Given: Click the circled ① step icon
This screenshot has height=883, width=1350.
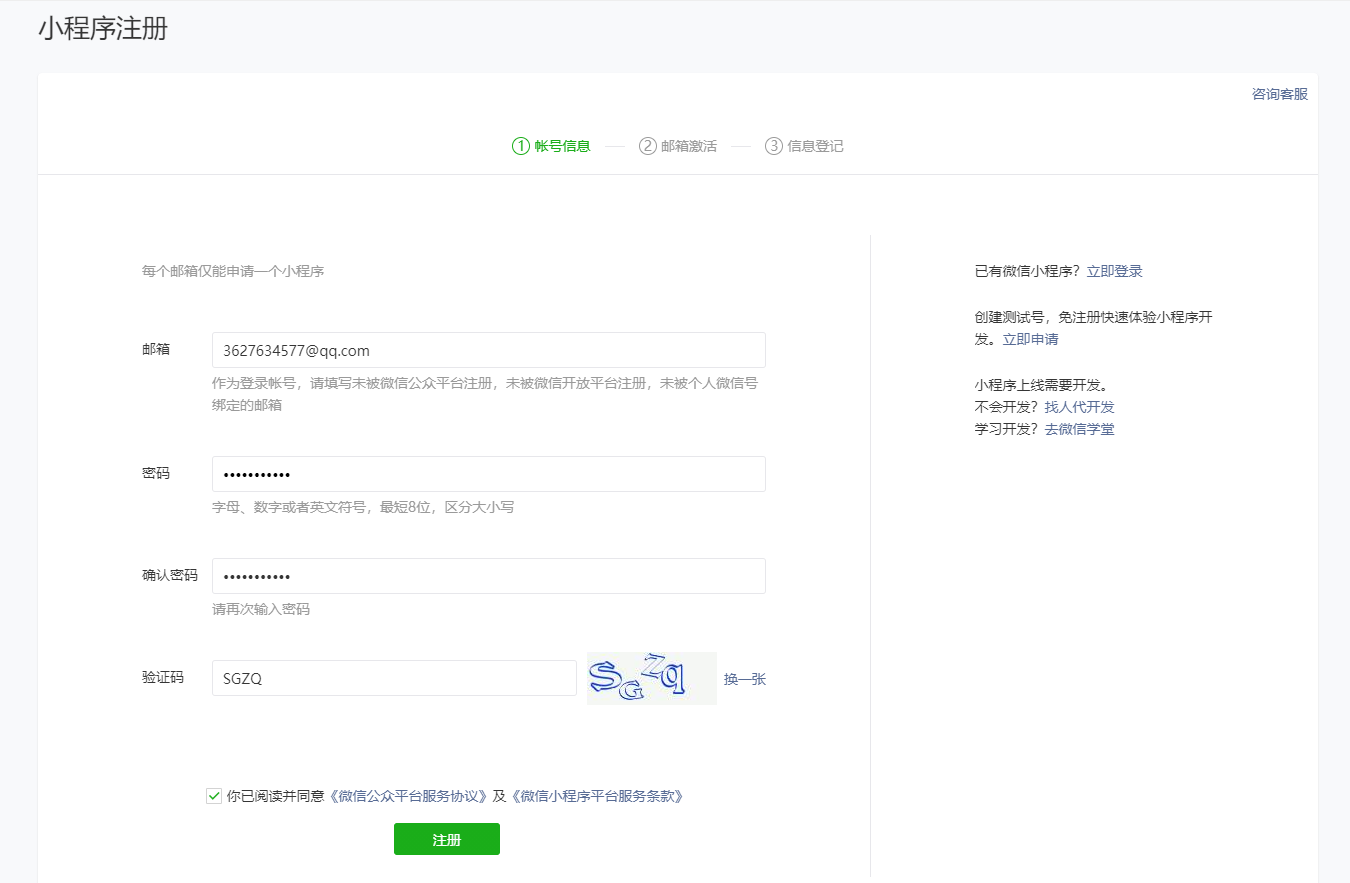Looking at the screenshot, I should coord(519,145).
